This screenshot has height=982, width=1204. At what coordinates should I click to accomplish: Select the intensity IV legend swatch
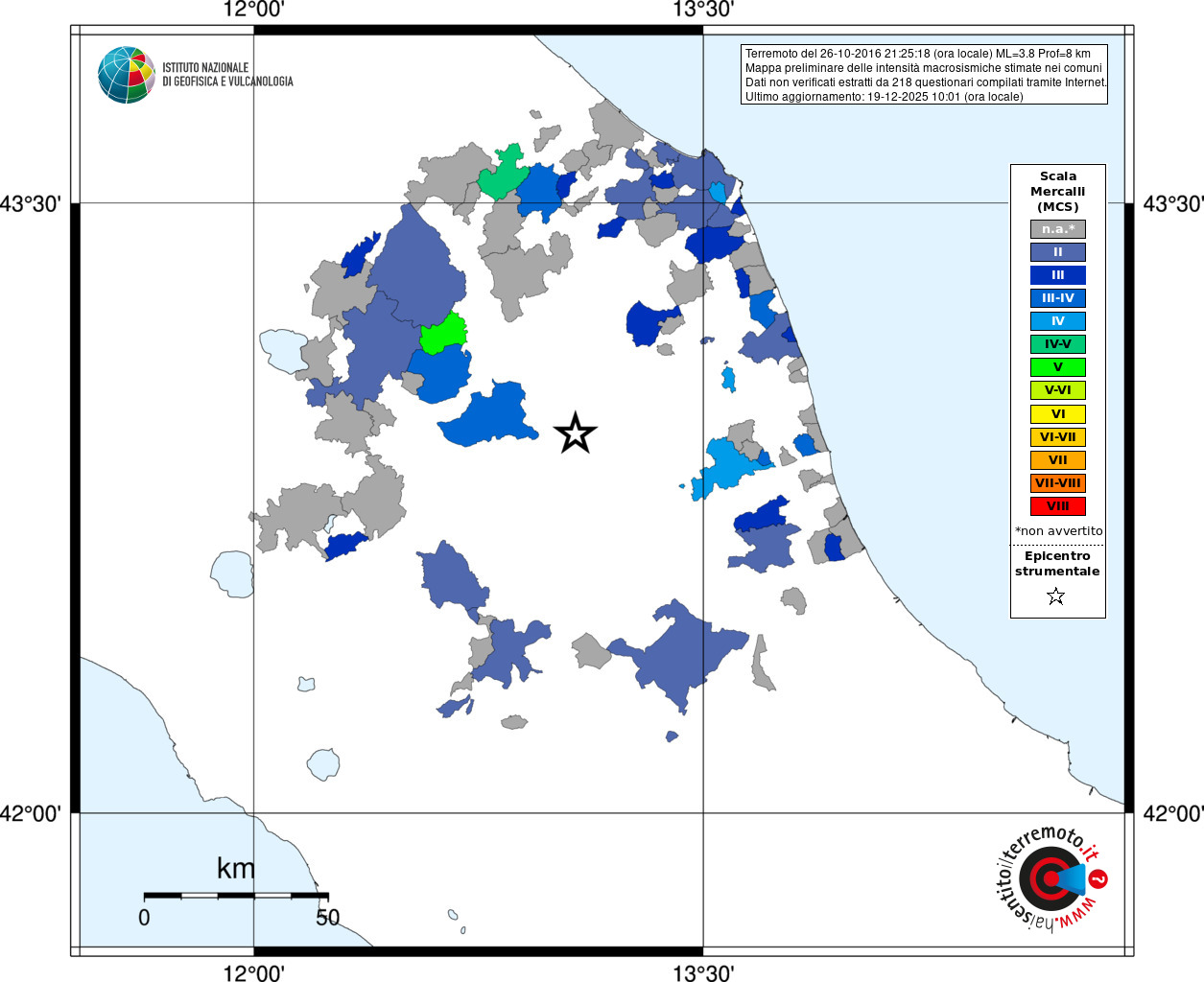(x=1058, y=321)
